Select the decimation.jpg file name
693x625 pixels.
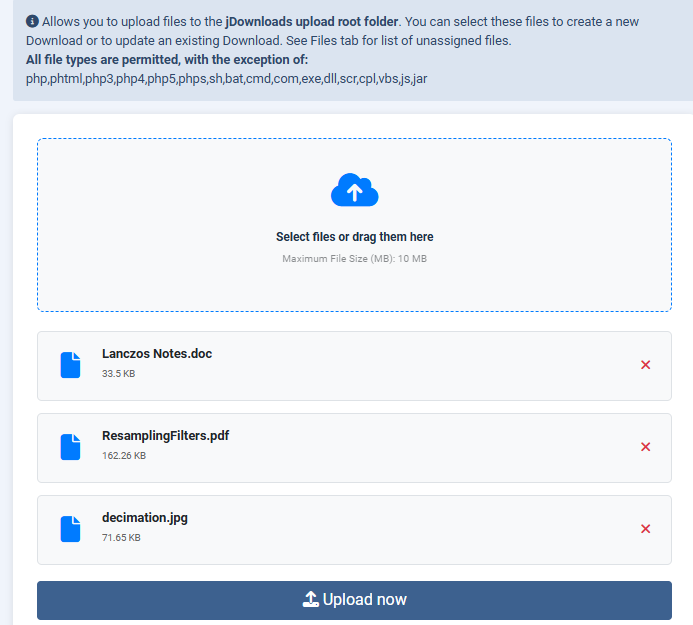[x=145, y=518]
